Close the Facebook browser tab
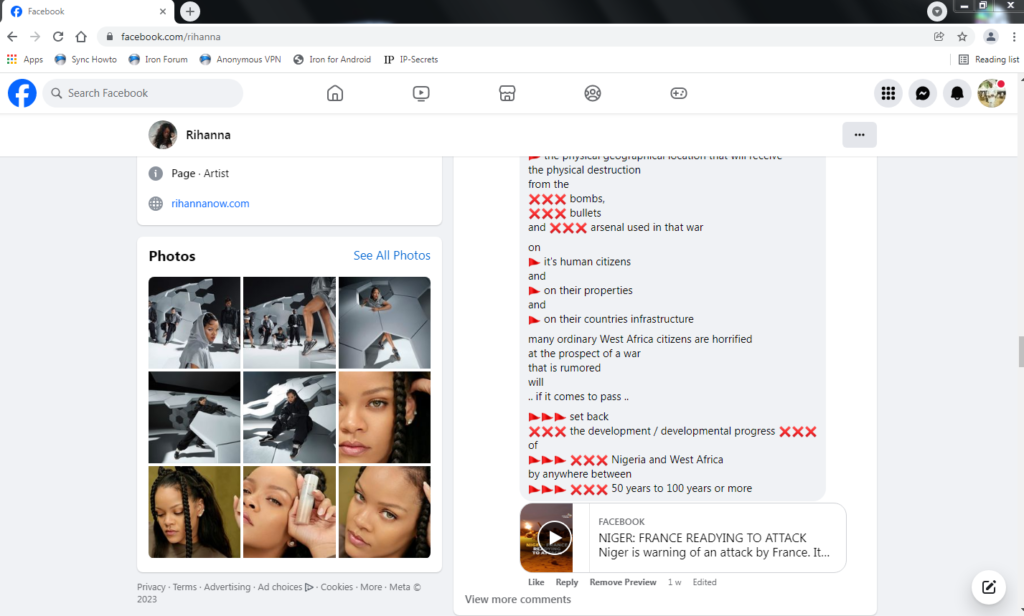 (x=163, y=11)
